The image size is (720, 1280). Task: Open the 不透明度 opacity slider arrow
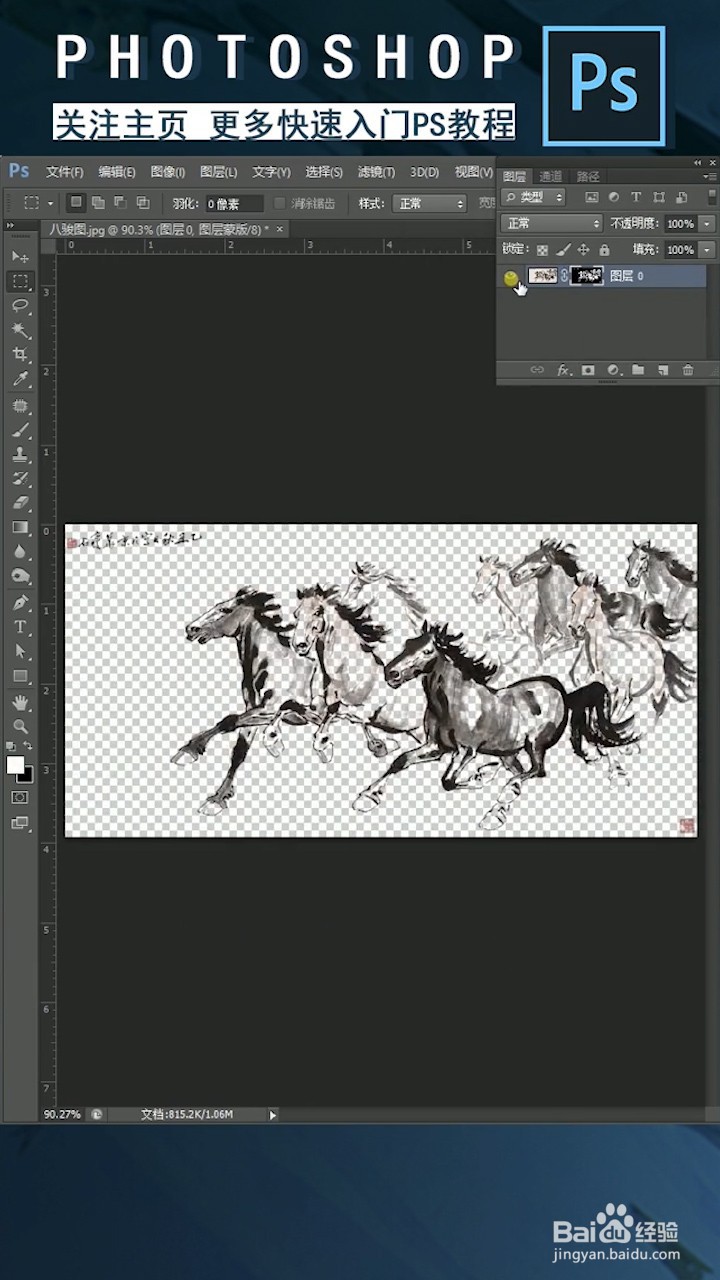tap(708, 224)
